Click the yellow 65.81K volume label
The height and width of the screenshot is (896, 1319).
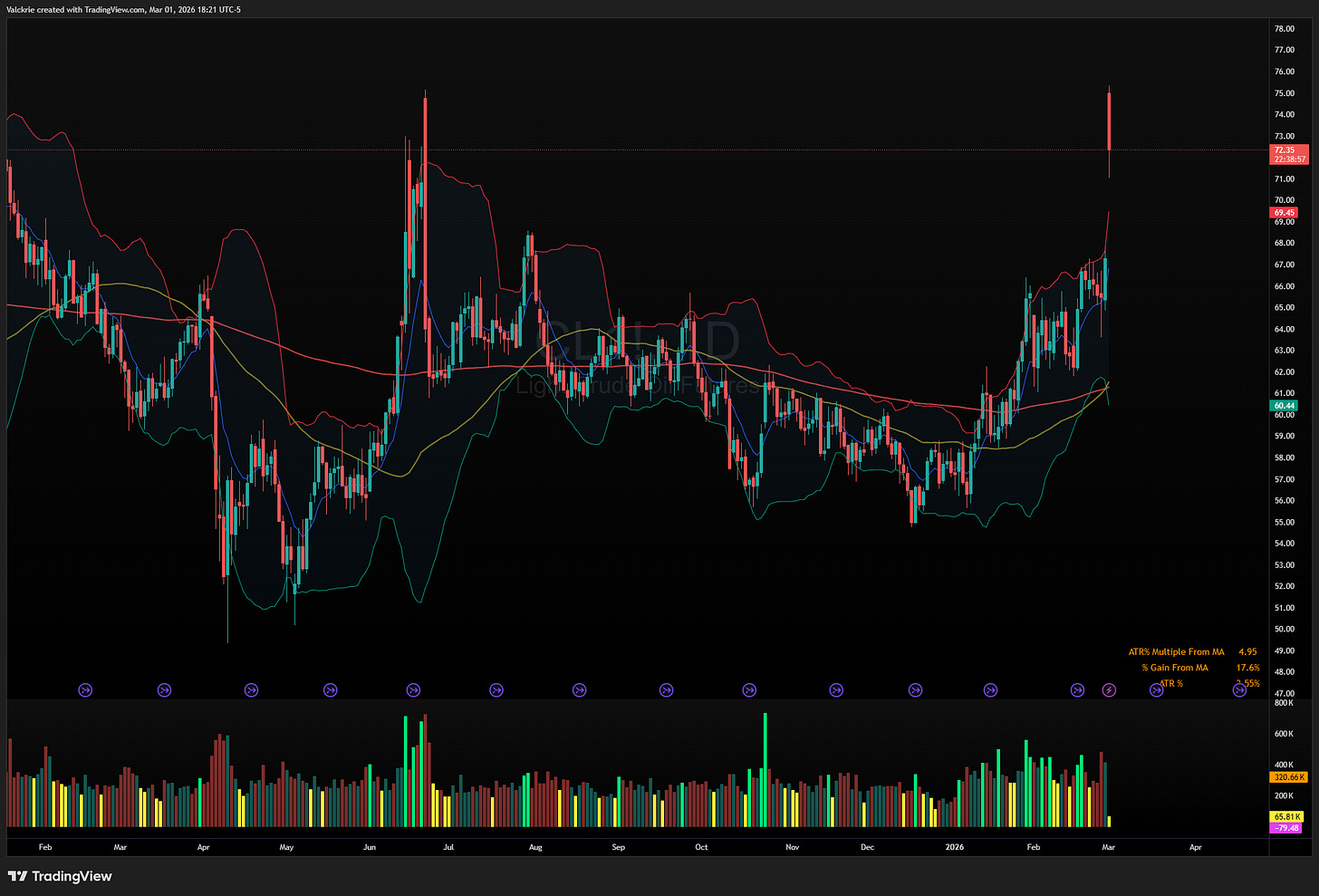(x=1287, y=817)
